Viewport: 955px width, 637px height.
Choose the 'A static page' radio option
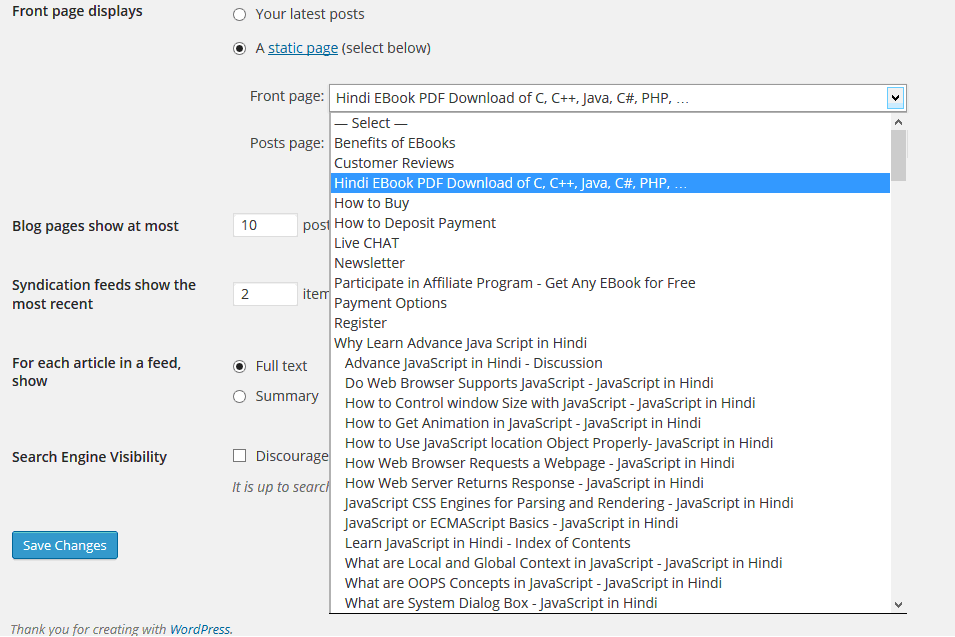(x=239, y=48)
